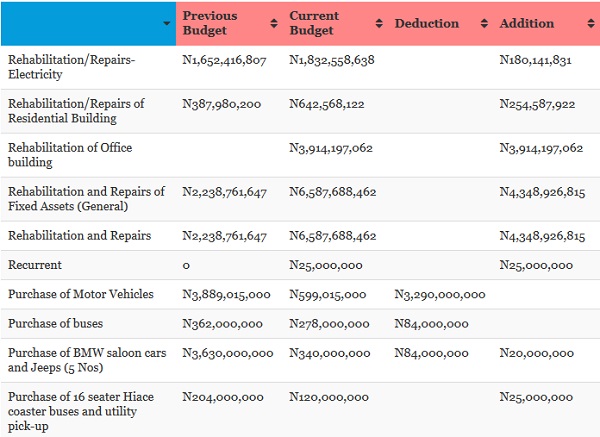Click the Recurrent row label
The height and width of the screenshot is (437, 600).
[35, 265]
